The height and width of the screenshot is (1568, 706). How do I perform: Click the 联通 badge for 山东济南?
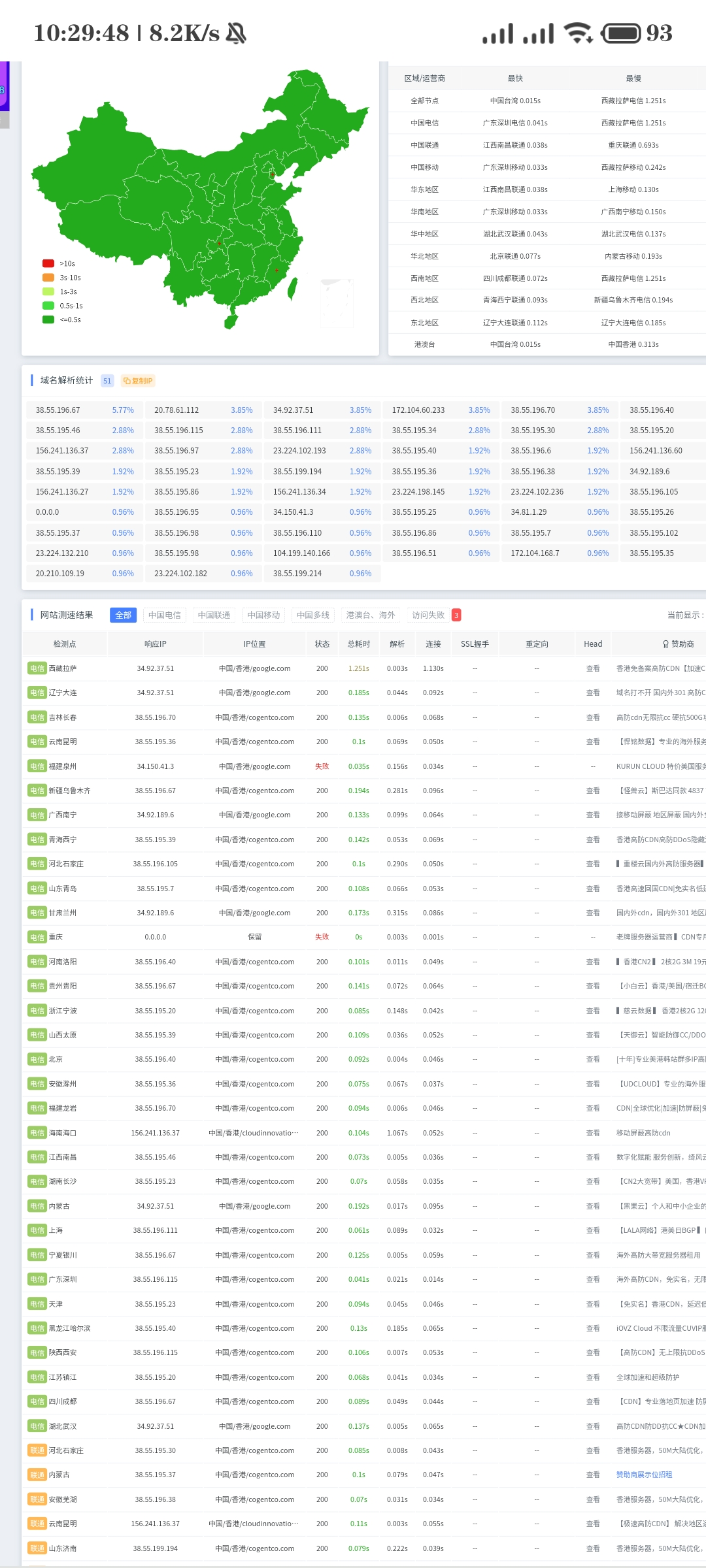click(37, 1548)
